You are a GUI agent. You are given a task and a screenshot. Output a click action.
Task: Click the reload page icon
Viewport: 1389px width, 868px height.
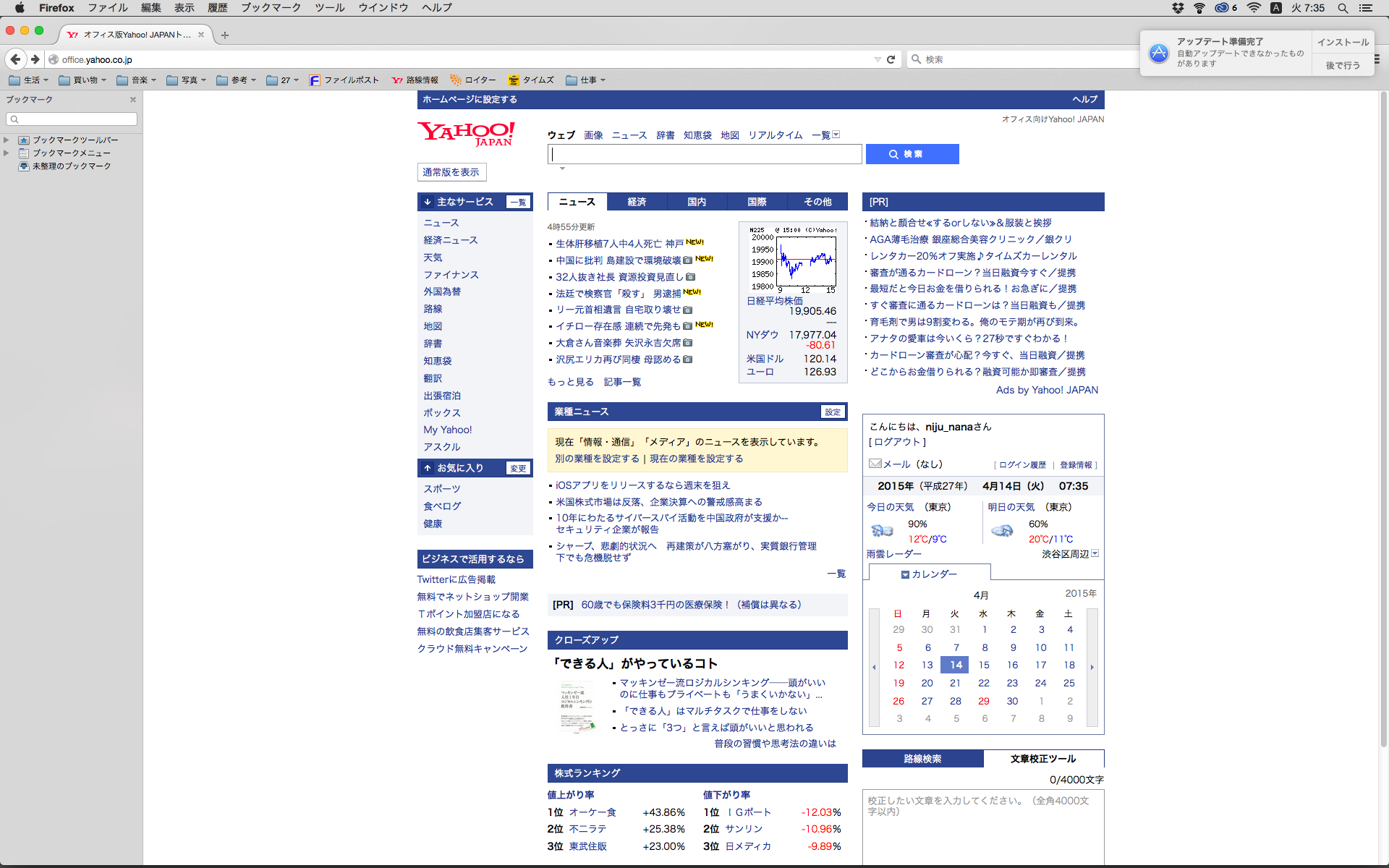click(x=891, y=59)
